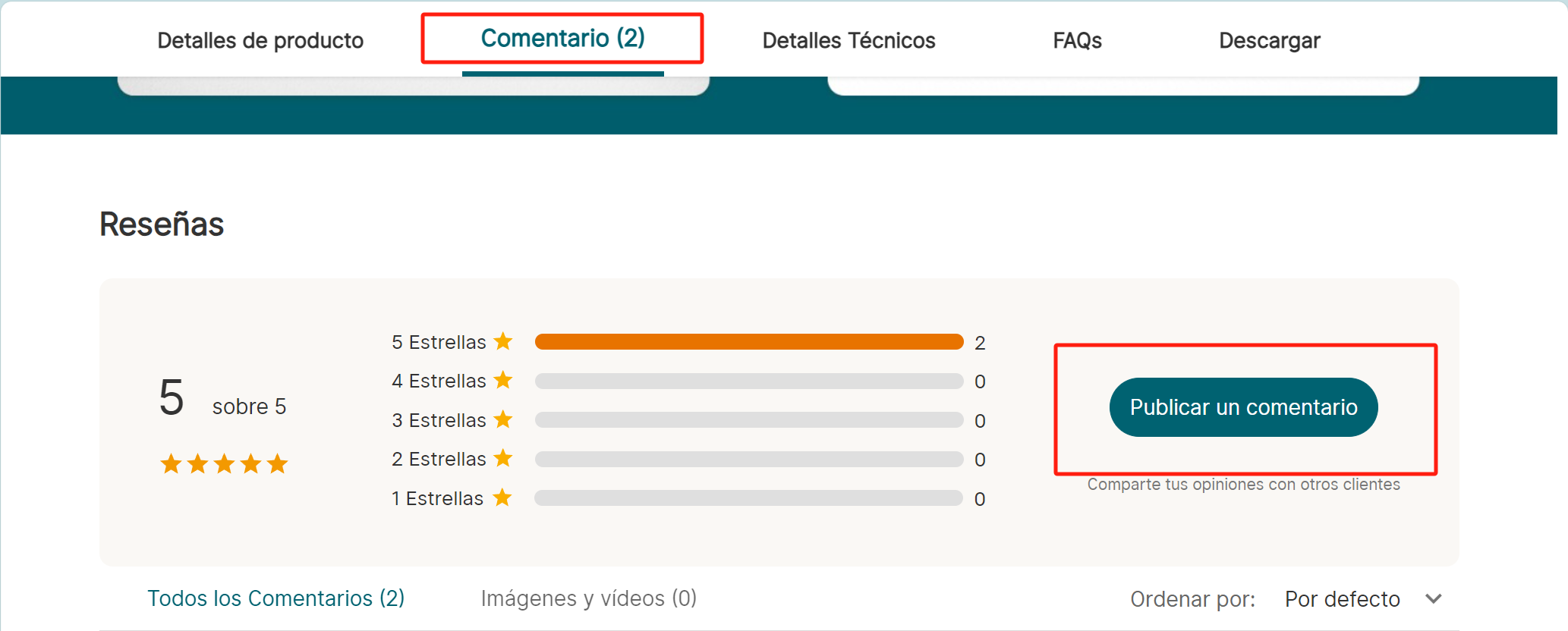The width and height of the screenshot is (1568, 631).
Task: Click the first star of overall rating
Action: tap(171, 463)
